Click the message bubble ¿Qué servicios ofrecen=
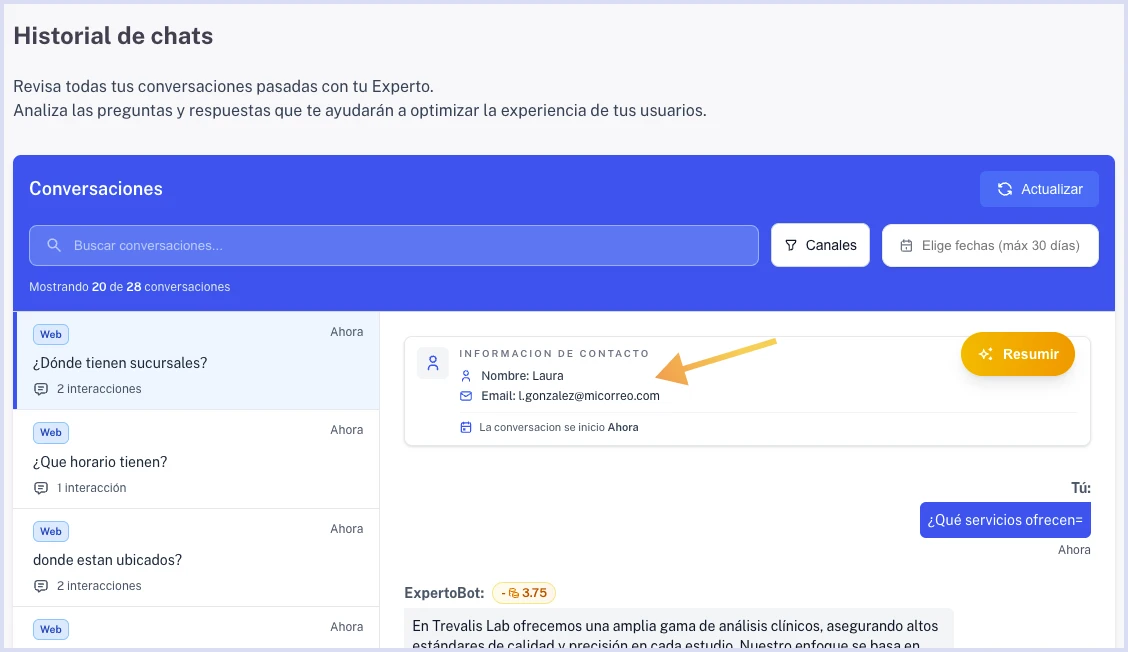 pos(1005,520)
